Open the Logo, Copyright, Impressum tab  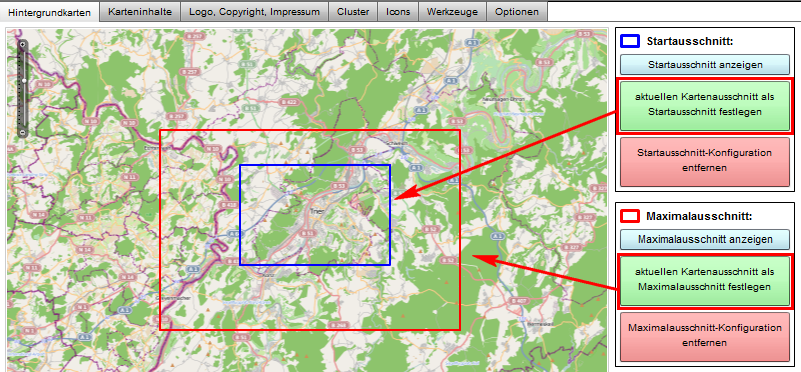(x=254, y=11)
